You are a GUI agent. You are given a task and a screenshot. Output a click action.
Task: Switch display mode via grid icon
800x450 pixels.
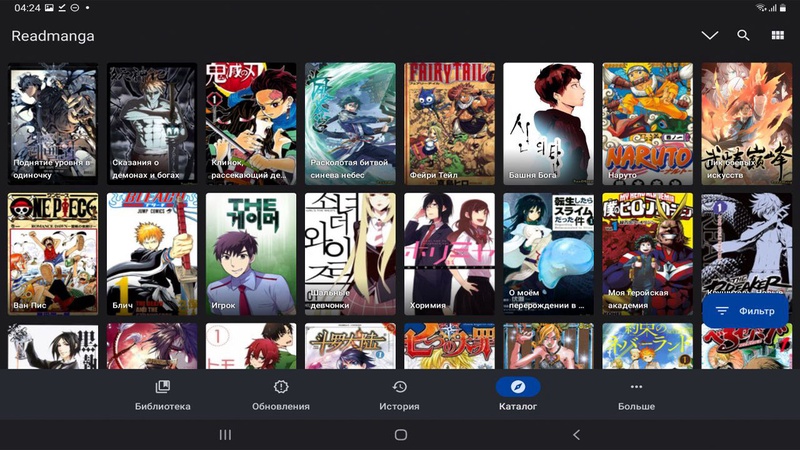[777, 35]
